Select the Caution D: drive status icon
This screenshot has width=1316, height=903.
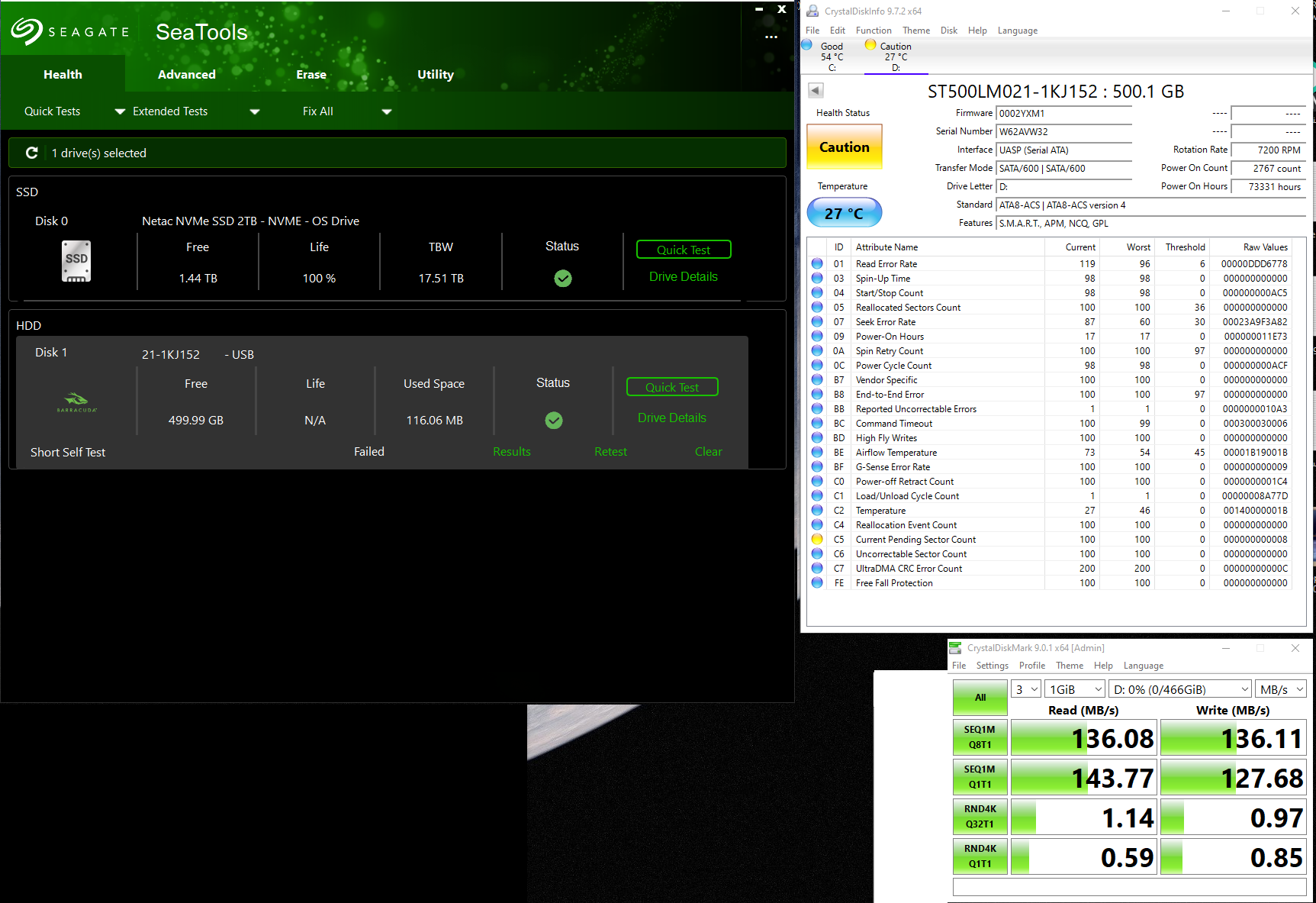pos(870,45)
